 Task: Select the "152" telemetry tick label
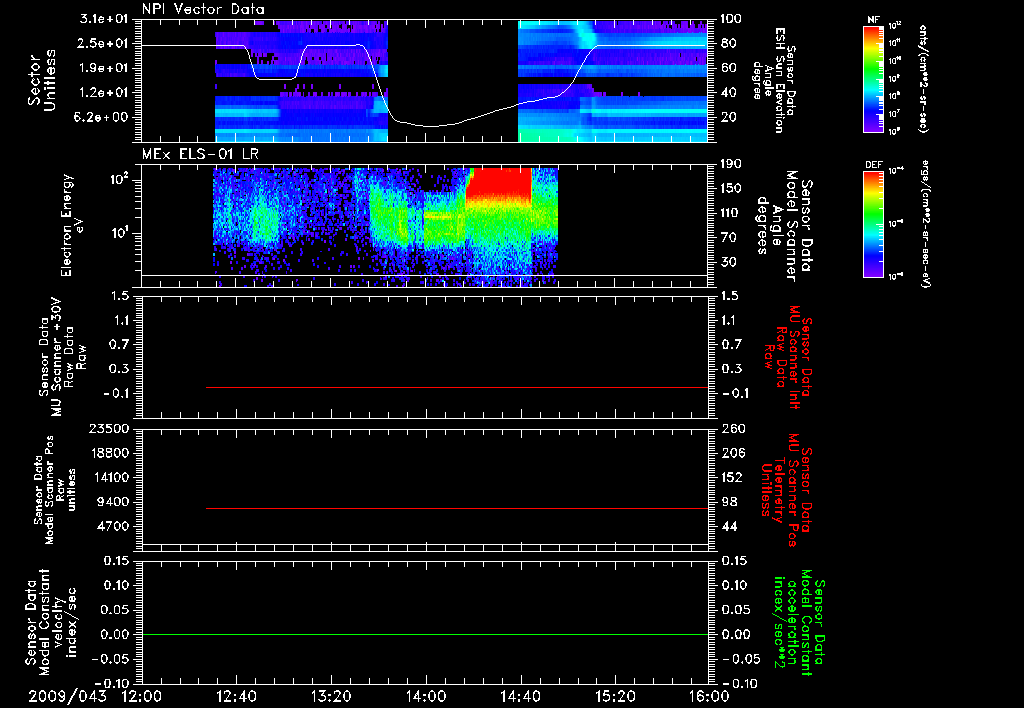click(732, 477)
